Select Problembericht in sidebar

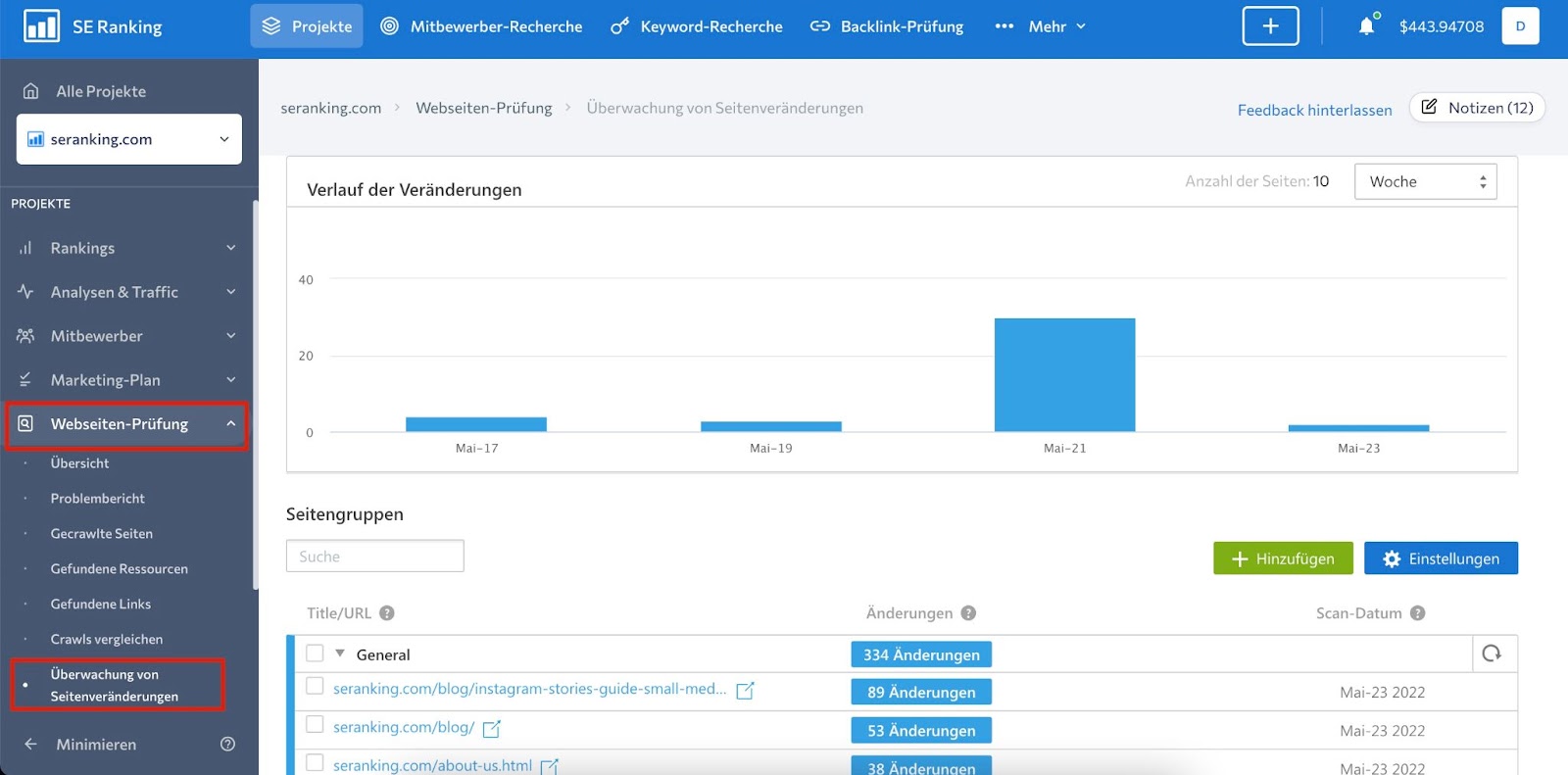pos(97,498)
